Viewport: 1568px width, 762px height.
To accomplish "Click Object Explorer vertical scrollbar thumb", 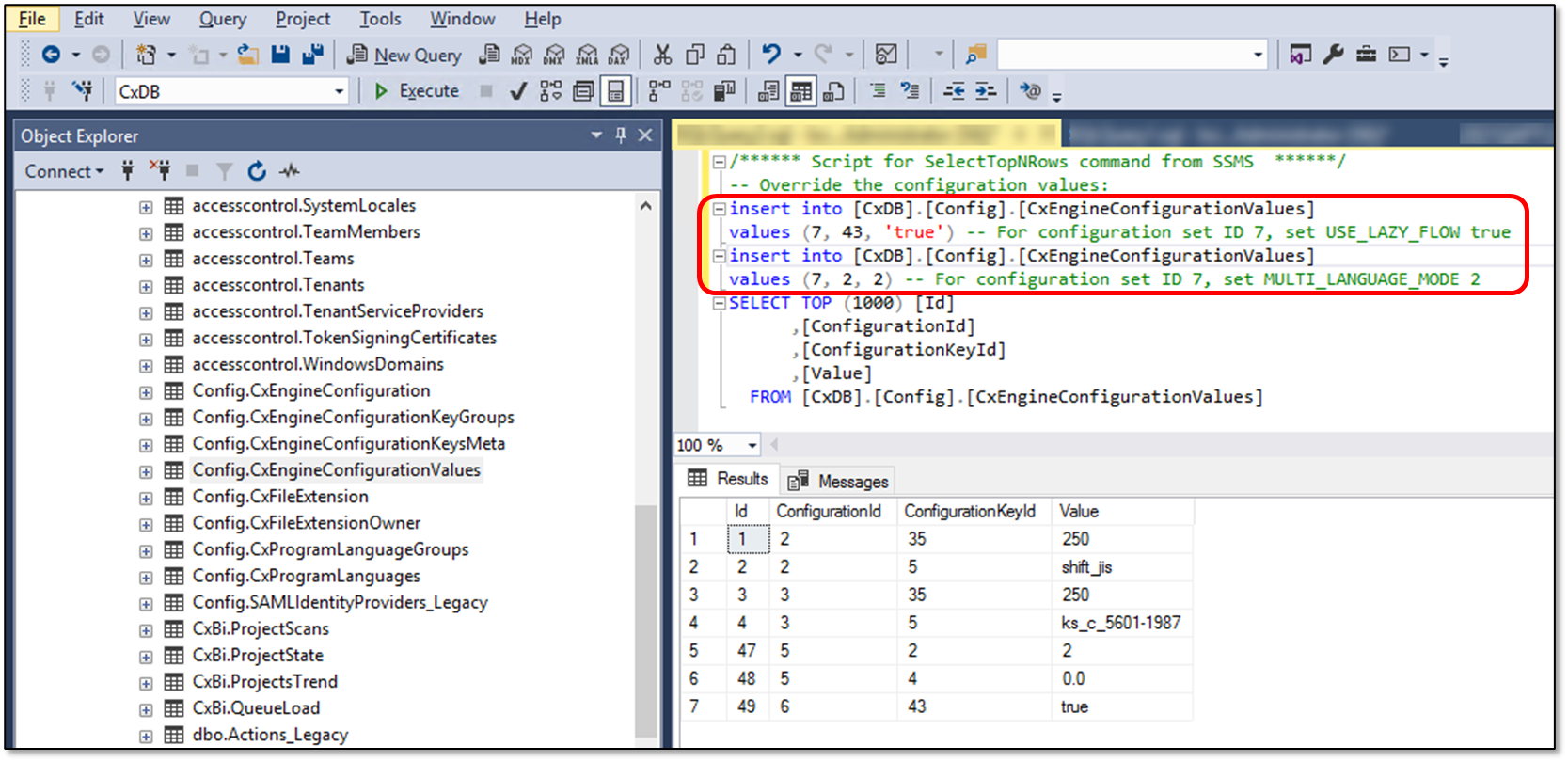I will [x=645, y=621].
